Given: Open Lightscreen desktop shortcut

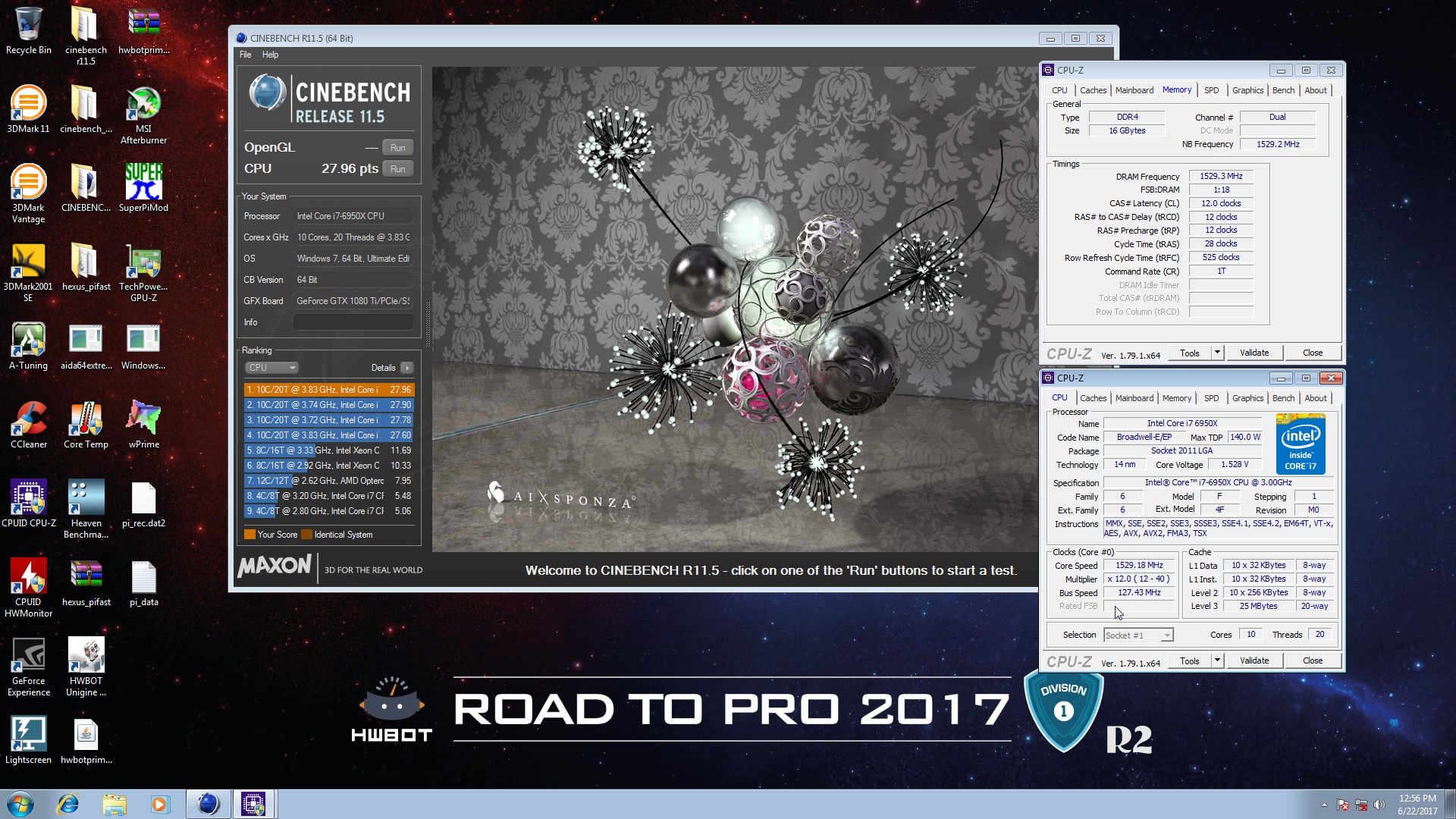Looking at the screenshot, I should tap(28, 740).
